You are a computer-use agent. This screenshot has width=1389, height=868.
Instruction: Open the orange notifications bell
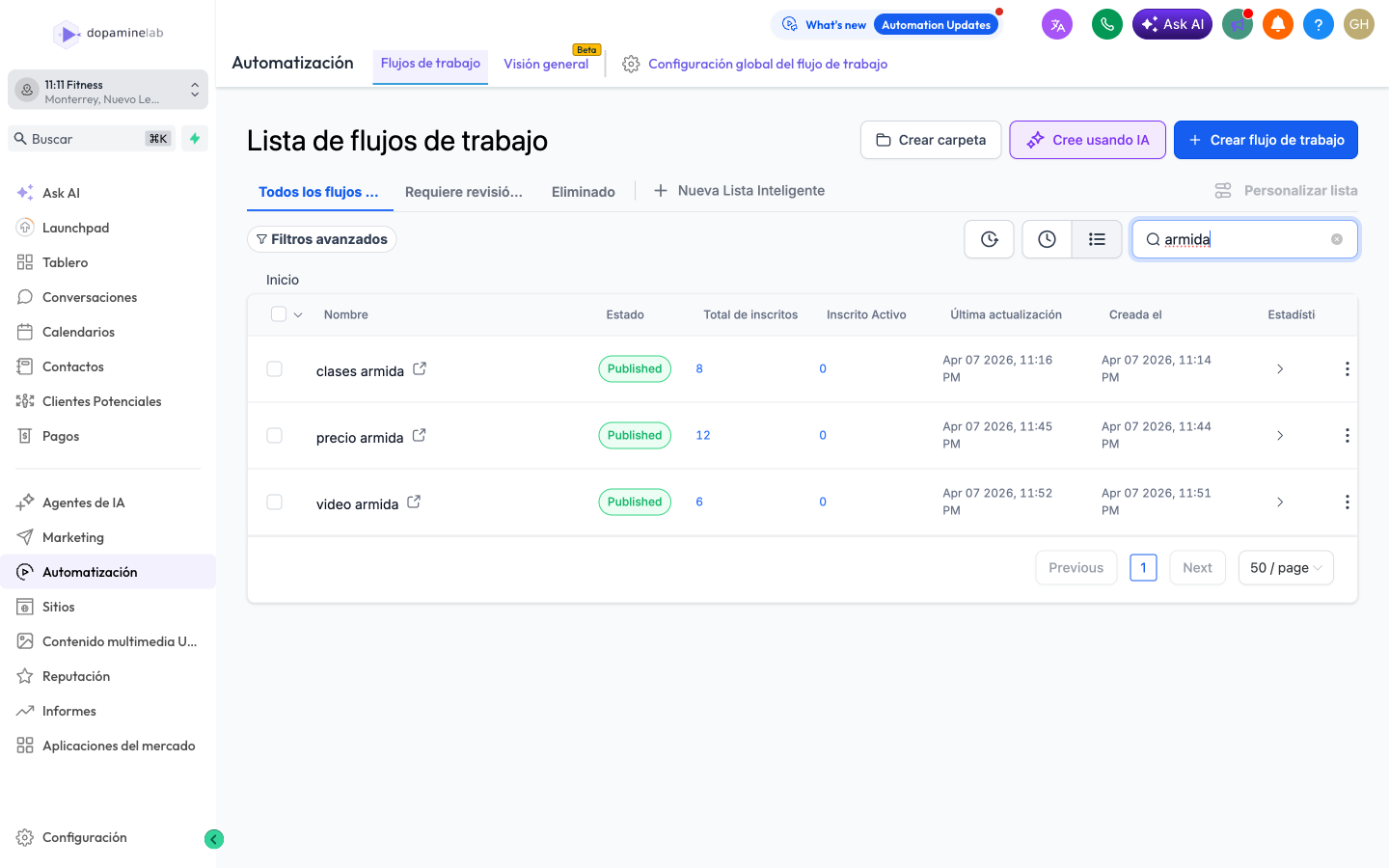click(1278, 25)
